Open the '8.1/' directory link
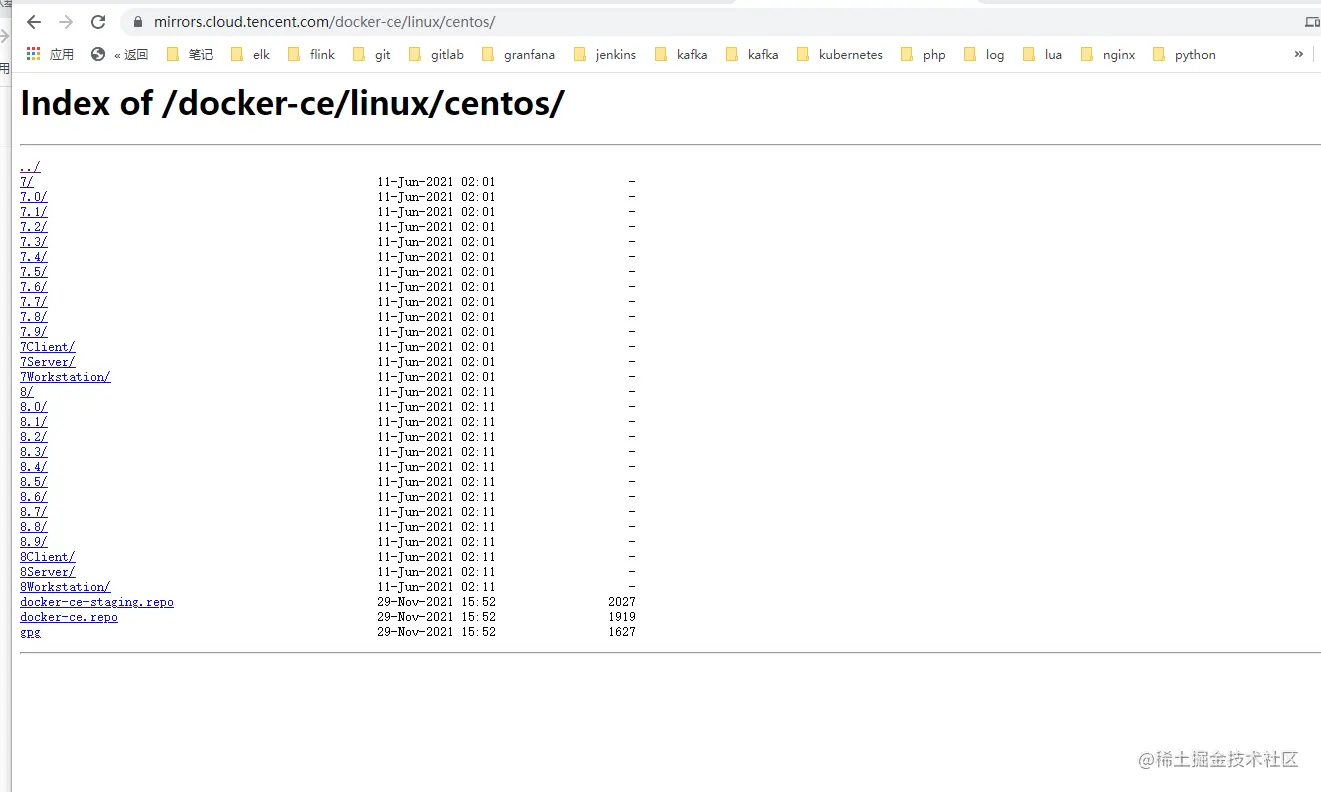Screen dimensions: 1321x792 tap(33, 422)
